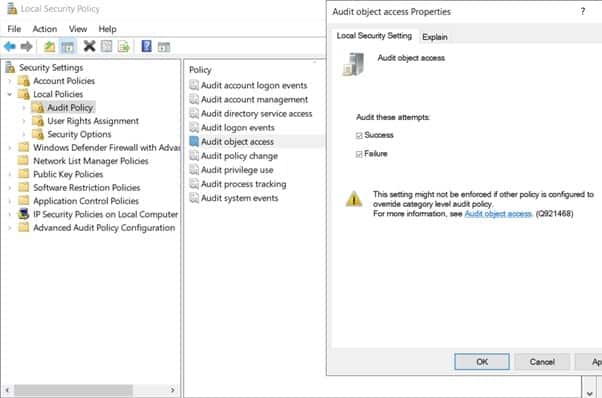Click the Export List toolbar icon

(x=124, y=47)
